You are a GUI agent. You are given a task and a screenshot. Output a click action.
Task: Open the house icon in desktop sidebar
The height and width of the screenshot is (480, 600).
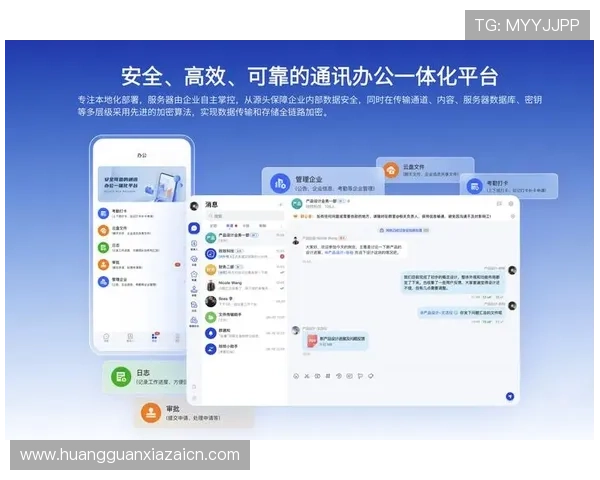tap(194, 274)
